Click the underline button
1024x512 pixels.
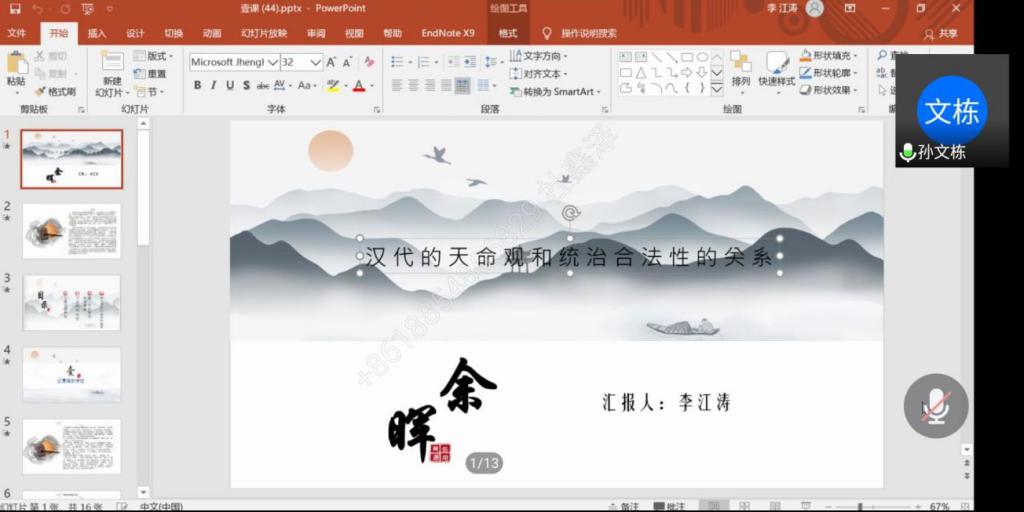coord(230,86)
